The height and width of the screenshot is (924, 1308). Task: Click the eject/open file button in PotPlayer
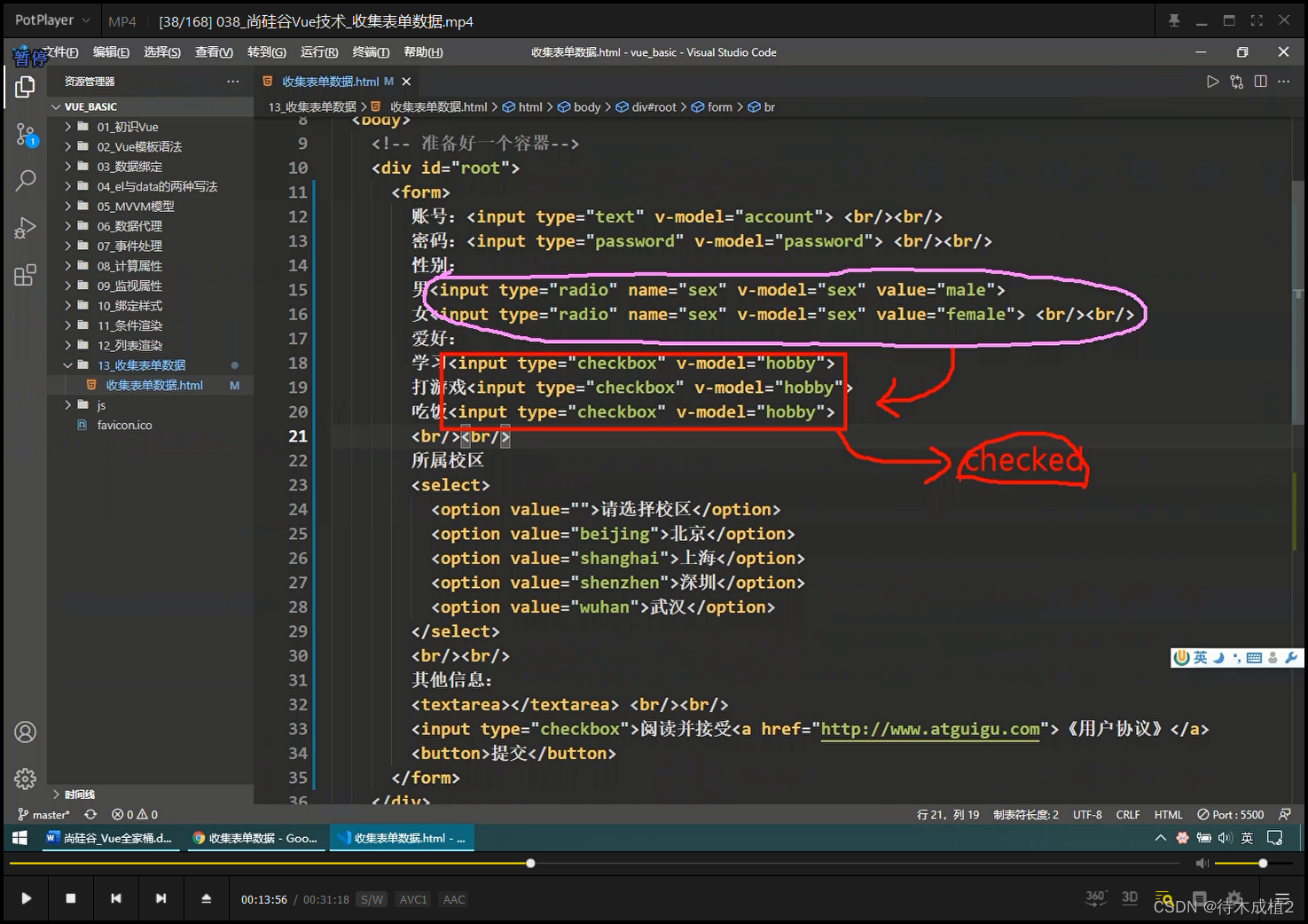(x=206, y=898)
